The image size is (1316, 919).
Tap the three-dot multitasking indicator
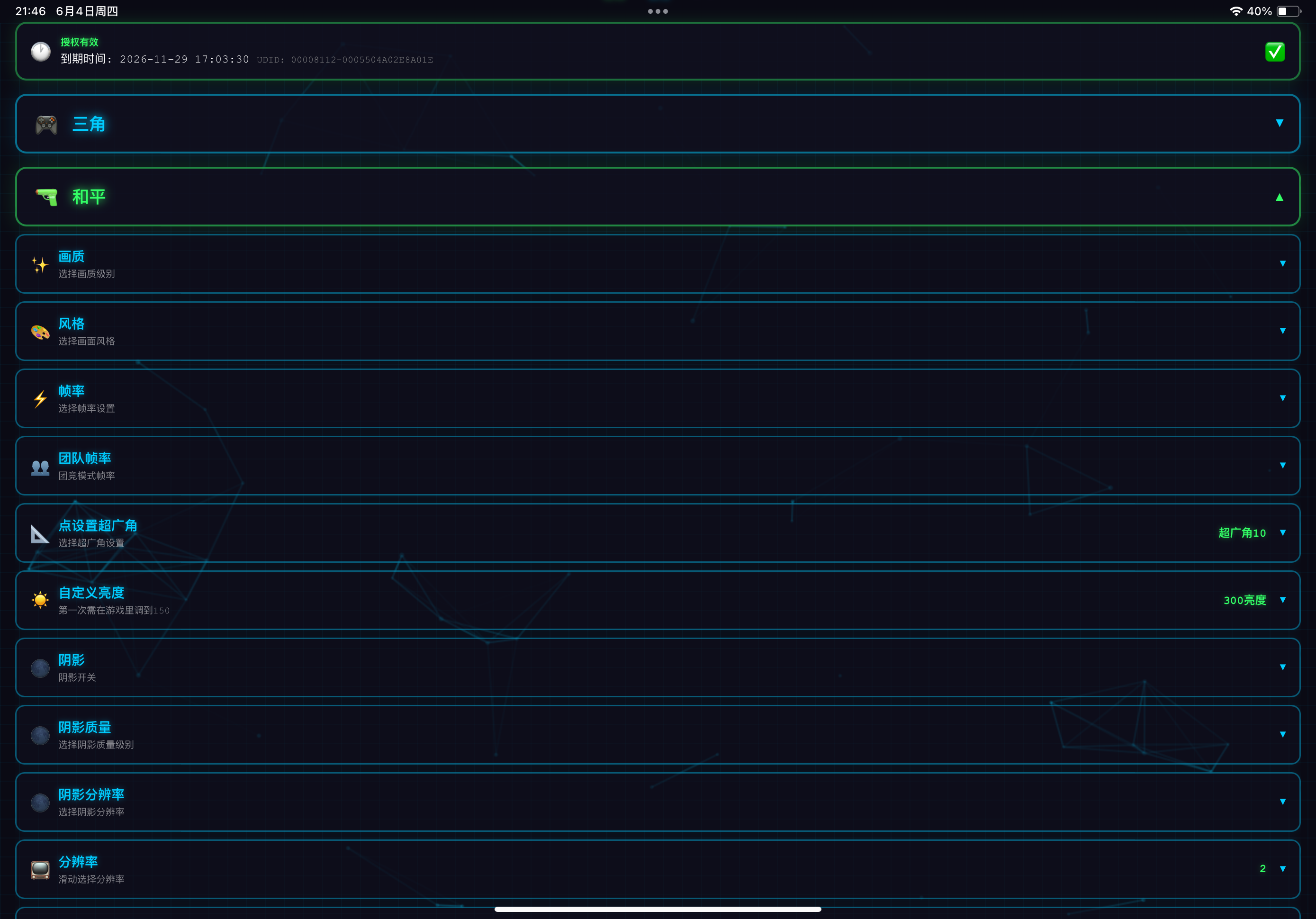pyautogui.click(x=658, y=11)
